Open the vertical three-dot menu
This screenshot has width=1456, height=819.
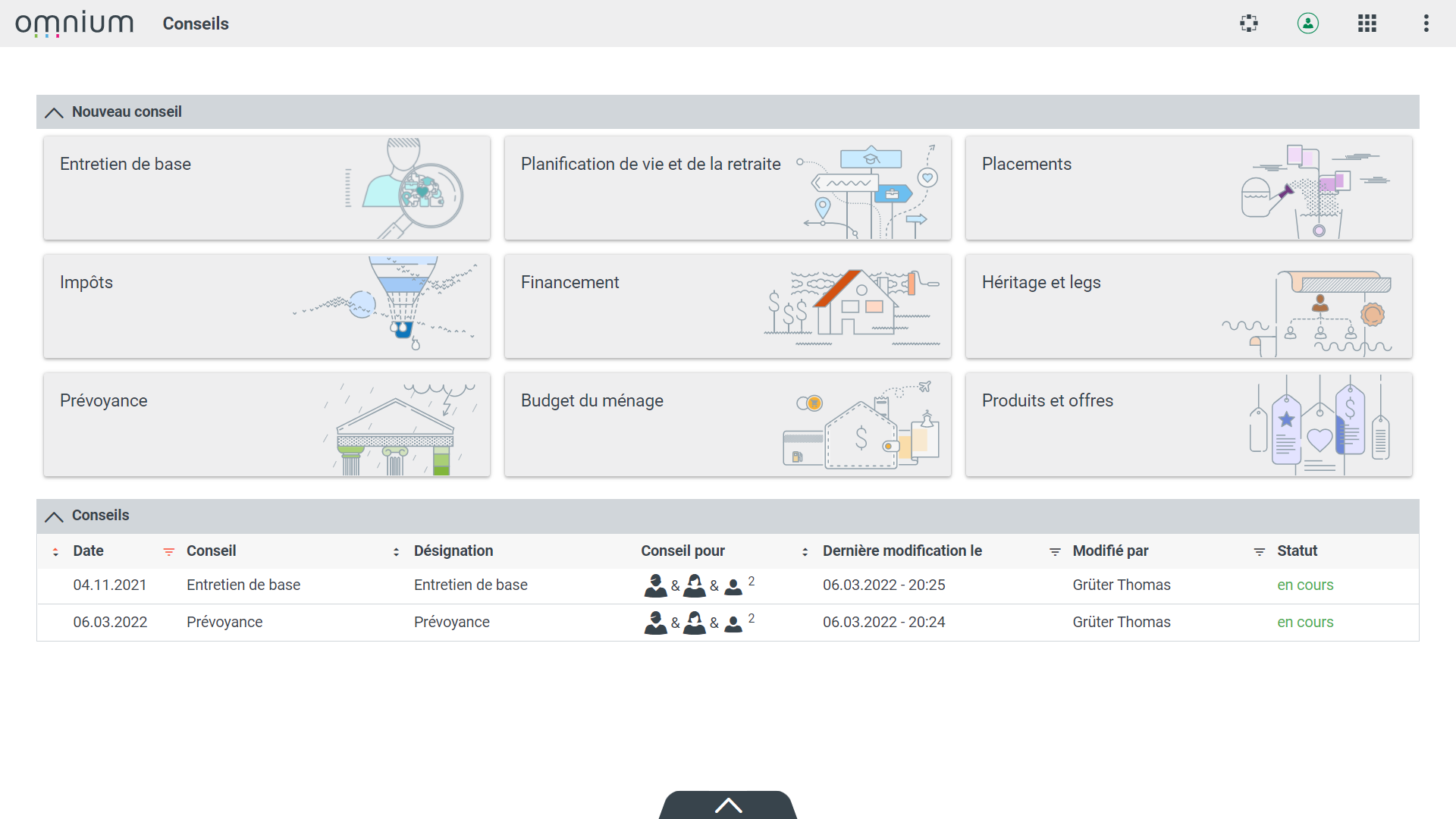pos(1426,24)
